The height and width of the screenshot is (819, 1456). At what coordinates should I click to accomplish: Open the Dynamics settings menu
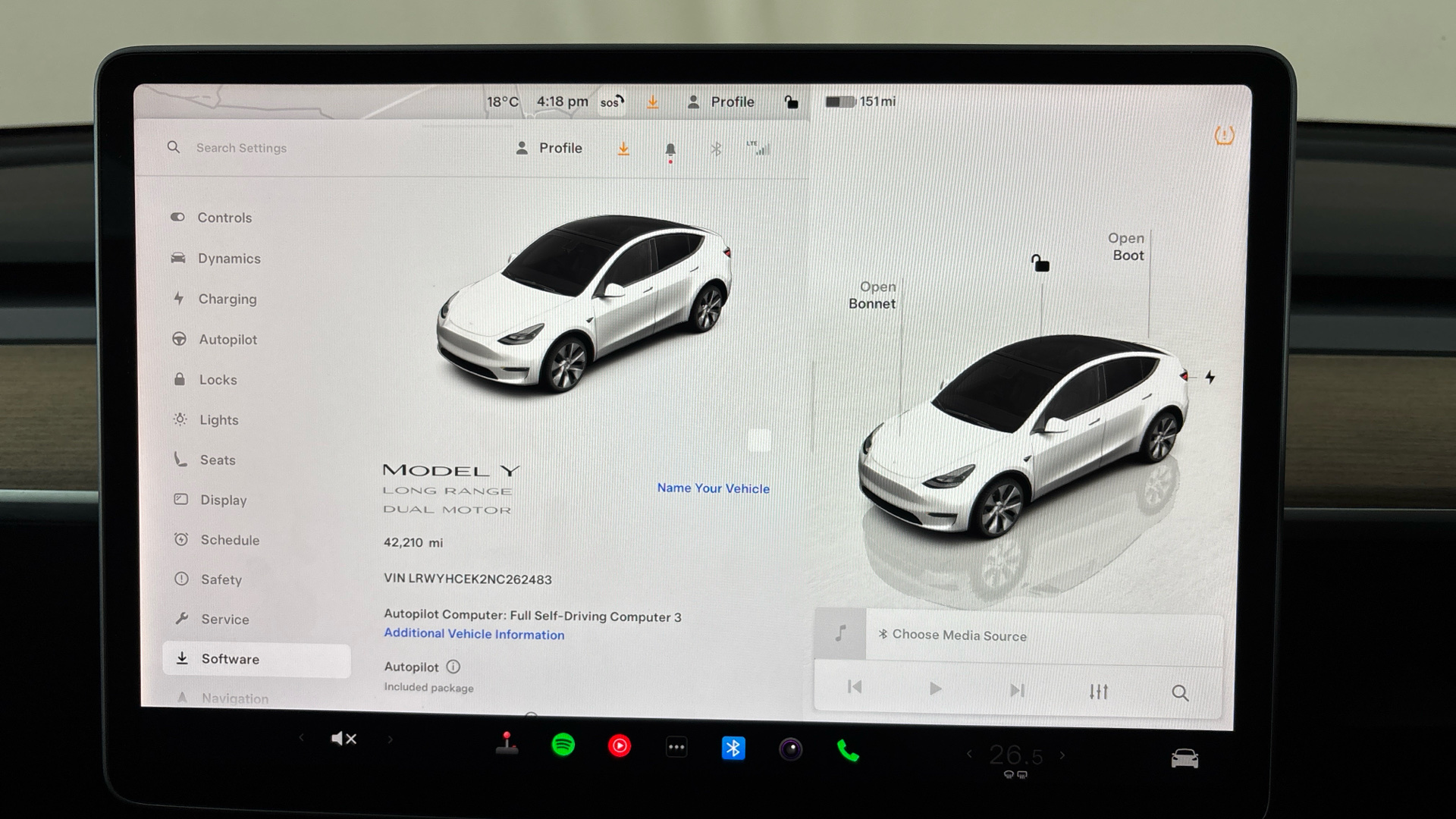(x=216, y=259)
